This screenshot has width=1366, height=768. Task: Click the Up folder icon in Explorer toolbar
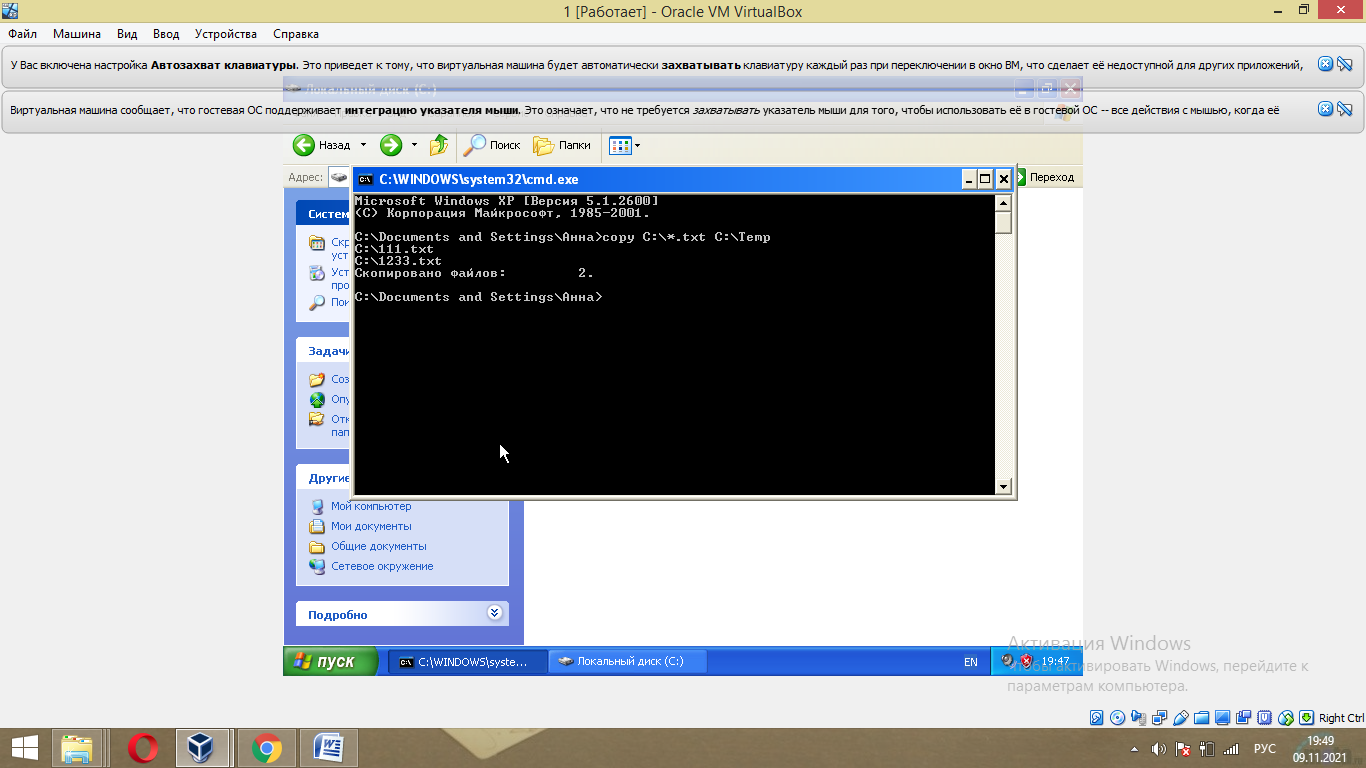point(439,145)
